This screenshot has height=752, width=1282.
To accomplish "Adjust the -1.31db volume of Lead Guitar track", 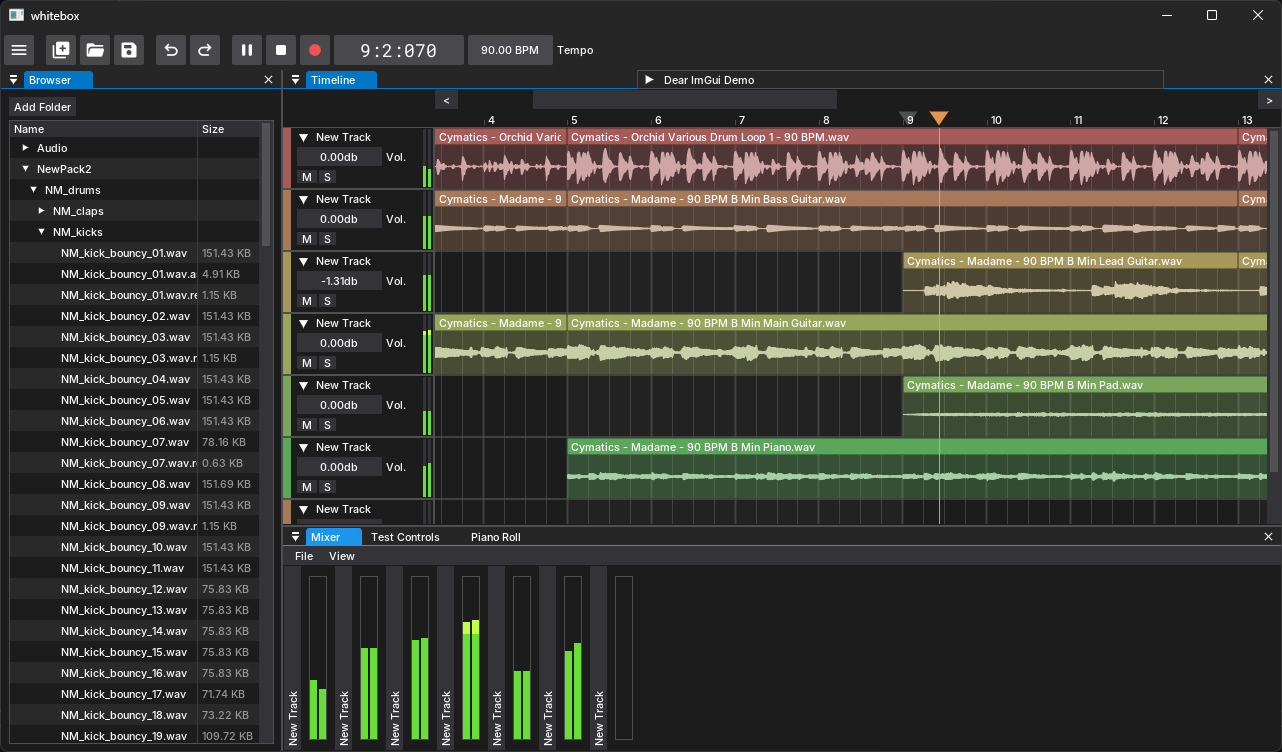I will (339, 281).
